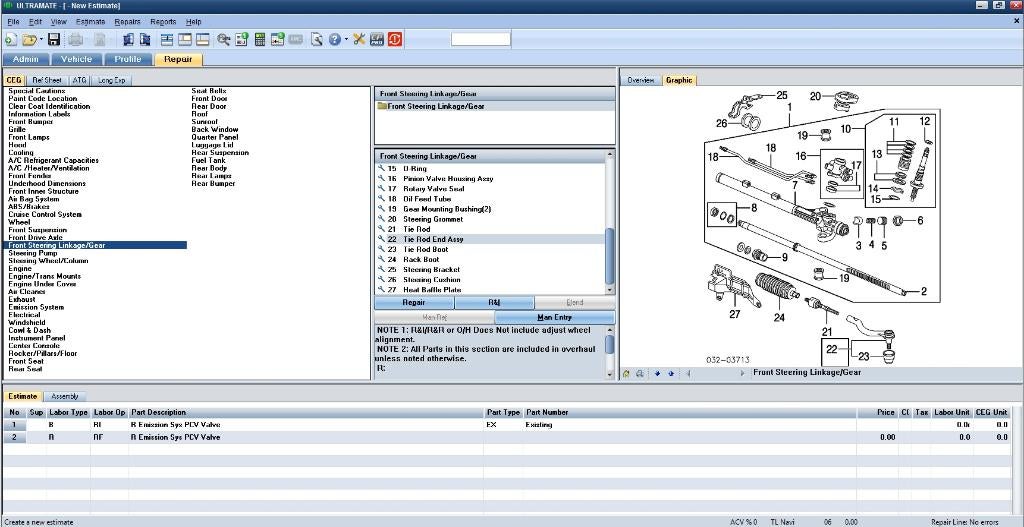Open the Help menu
1024x527 pixels.
(193, 22)
